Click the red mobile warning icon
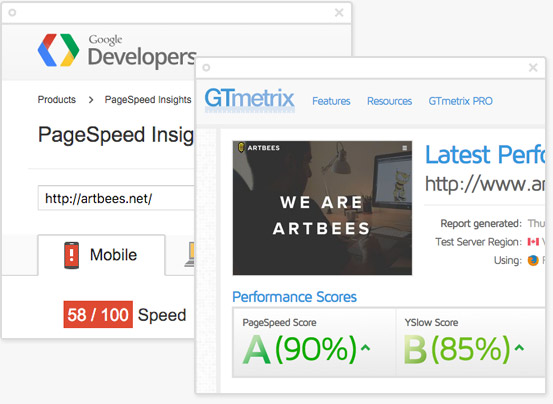 71,255
